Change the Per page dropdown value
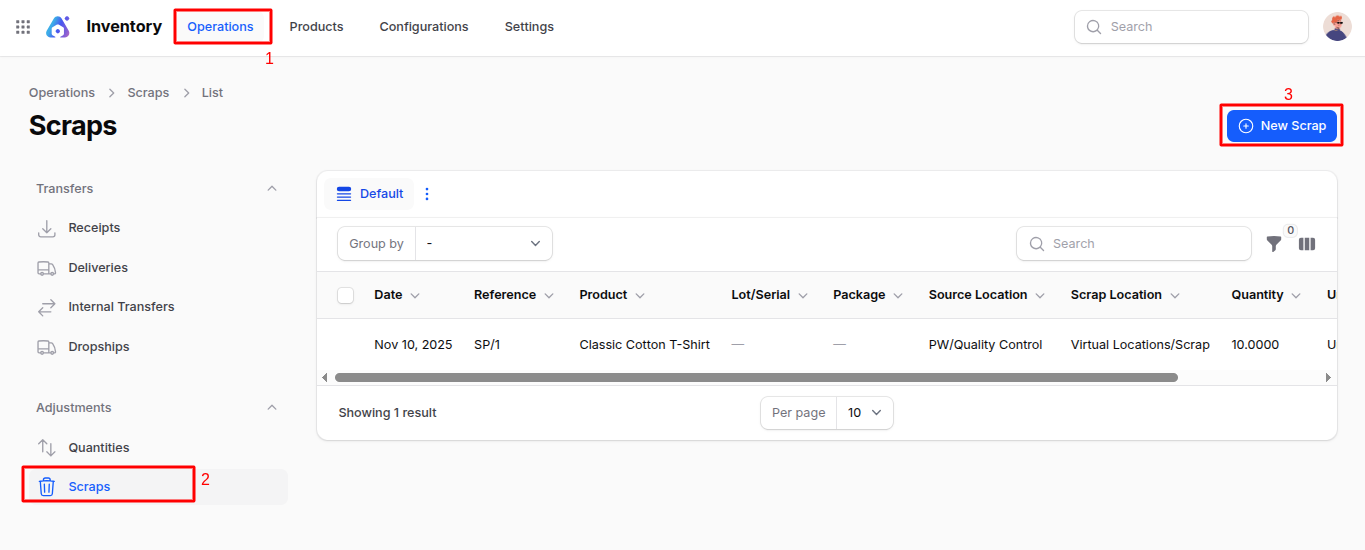This screenshot has width=1365, height=550. pos(864,413)
